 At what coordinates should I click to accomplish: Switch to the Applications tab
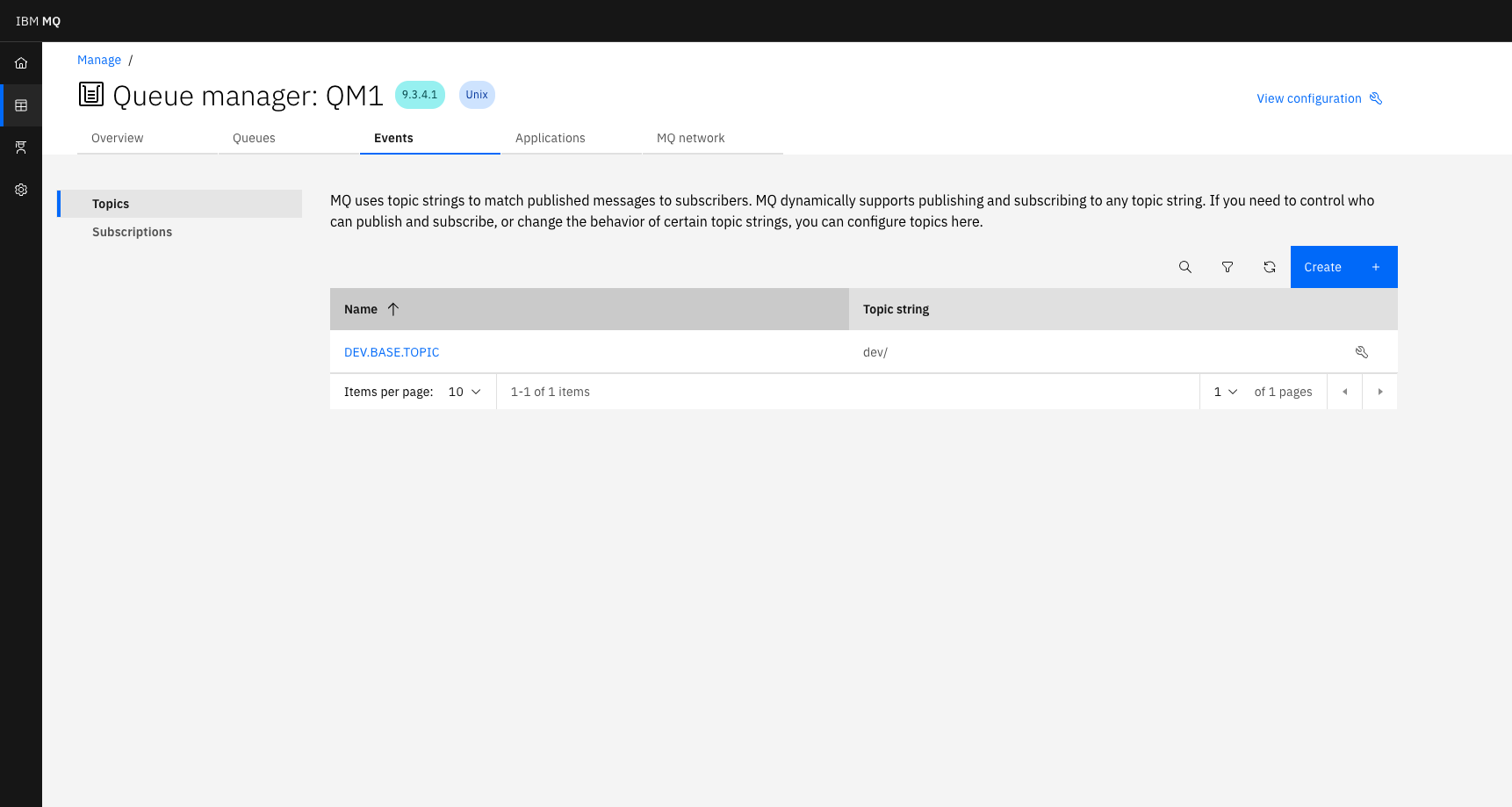click(551, 138)
